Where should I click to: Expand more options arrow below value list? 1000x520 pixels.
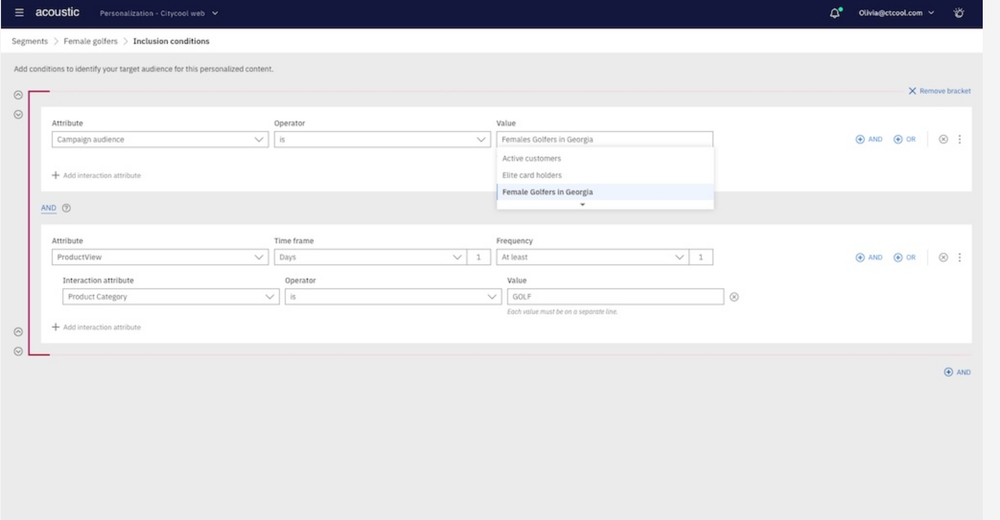(x=582, y=204)
